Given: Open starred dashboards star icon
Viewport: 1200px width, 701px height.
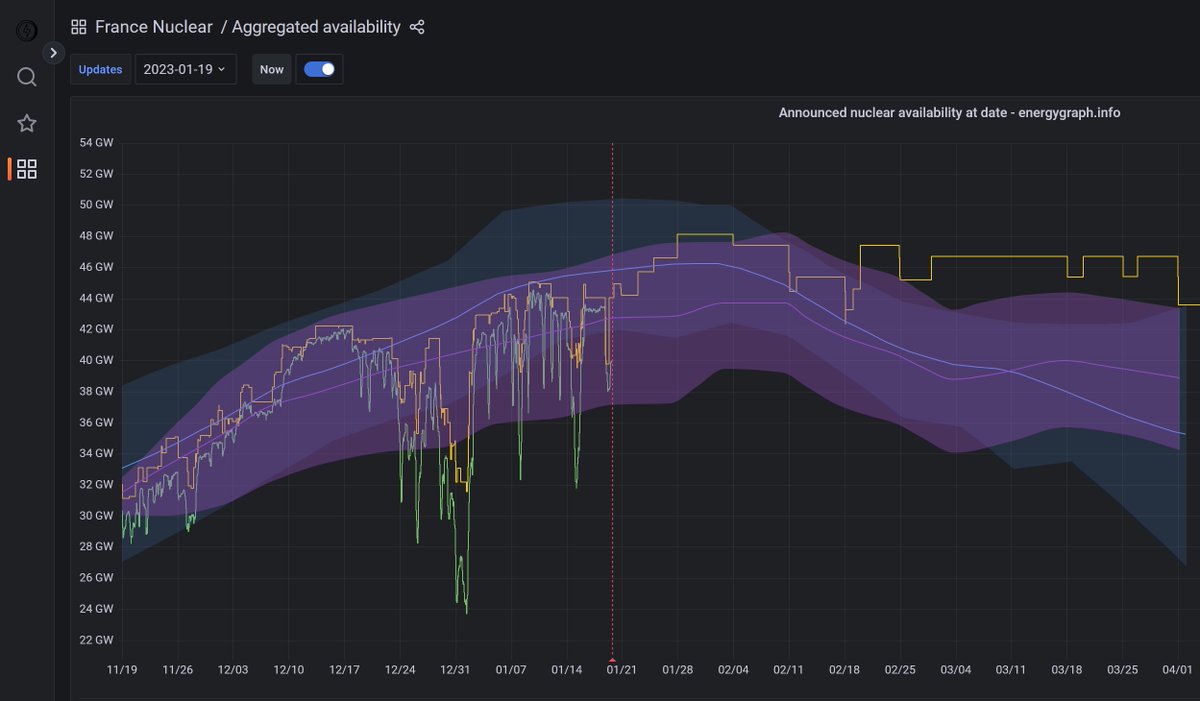Looking at the screenshot, I should [27, 123].
